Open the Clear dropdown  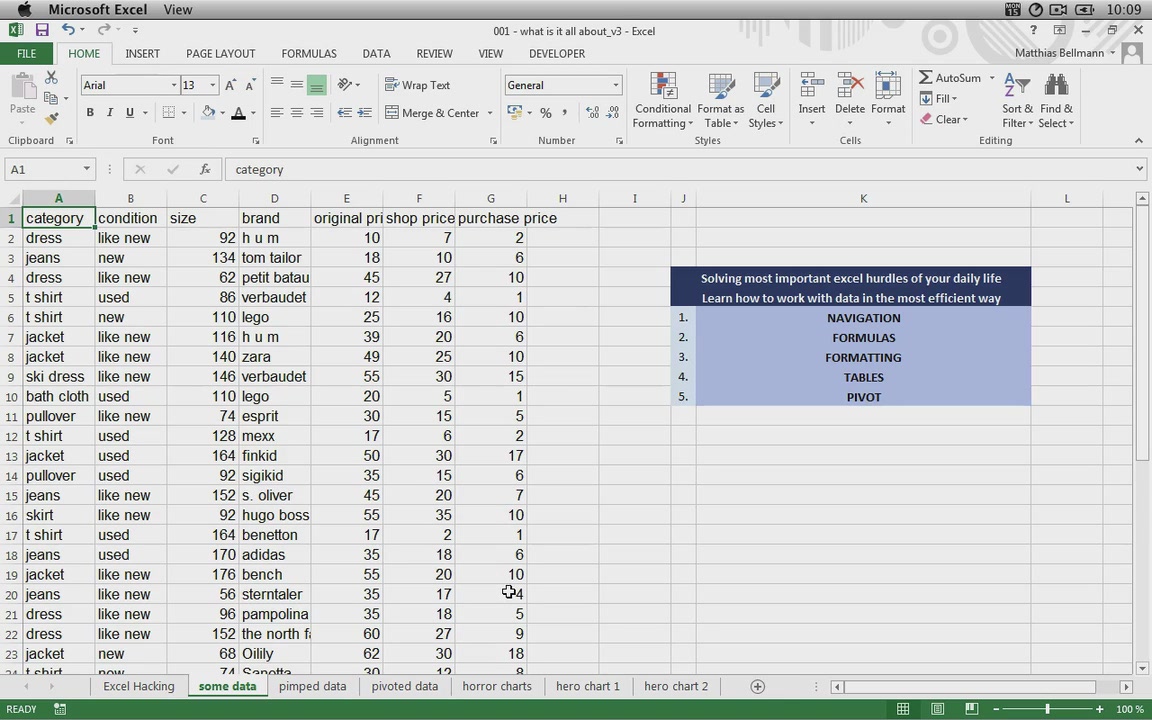tap(943, 119)
